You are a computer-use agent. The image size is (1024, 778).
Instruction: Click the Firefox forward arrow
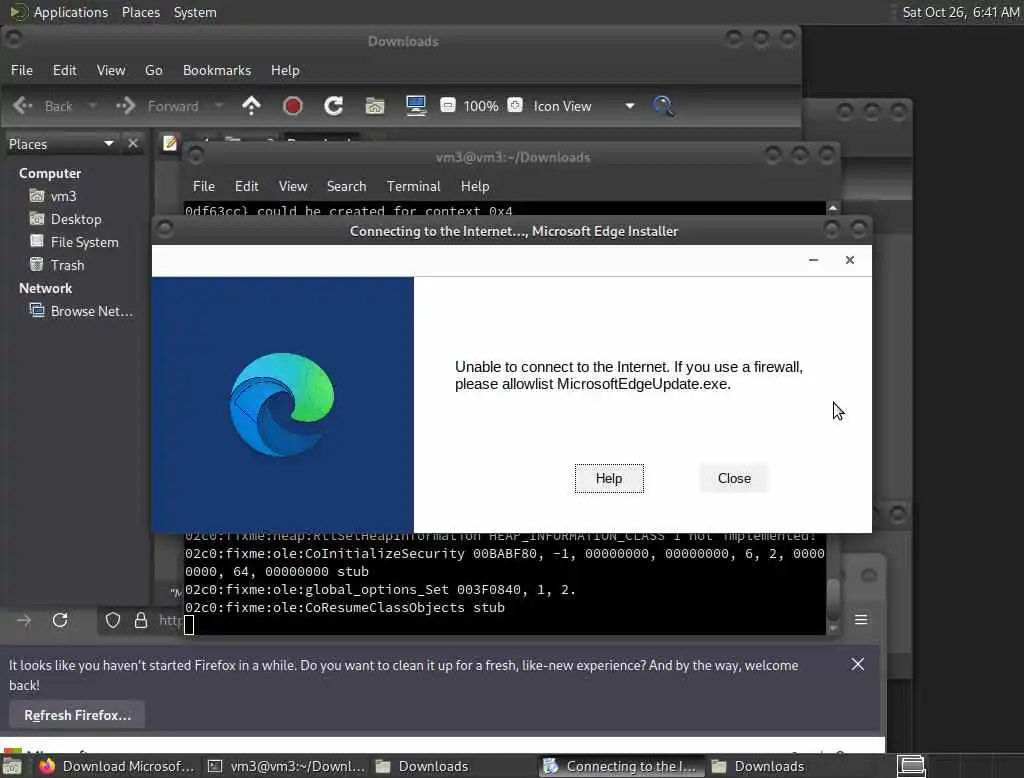click(24, 620)
